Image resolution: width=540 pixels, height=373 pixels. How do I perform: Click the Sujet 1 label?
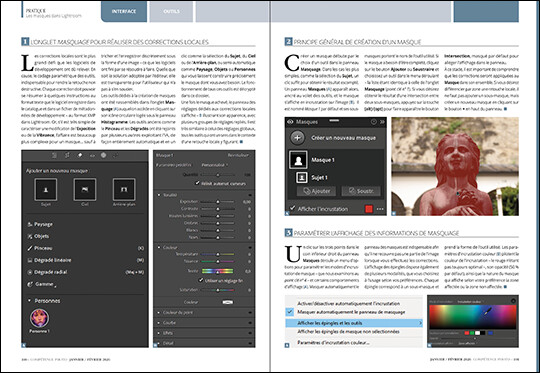pos(319,177)
